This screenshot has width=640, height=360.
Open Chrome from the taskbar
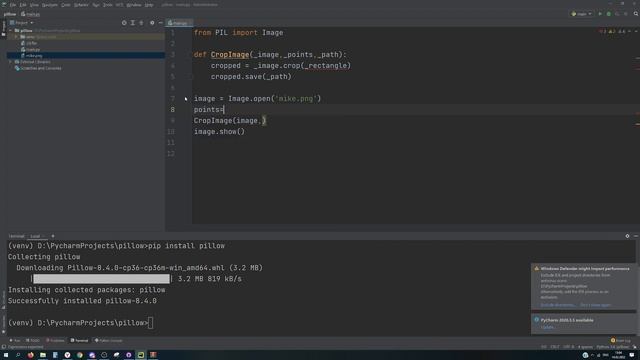(x=80, y=355)
